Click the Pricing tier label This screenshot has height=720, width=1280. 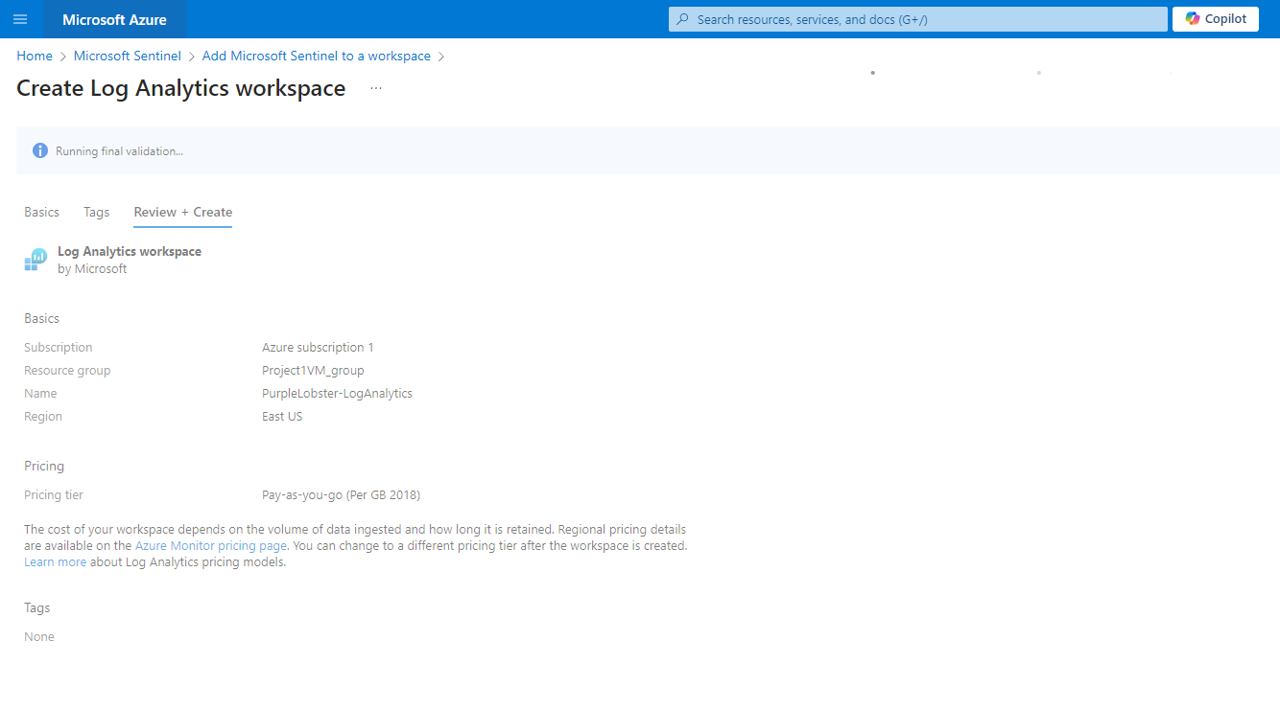(54, 495)
